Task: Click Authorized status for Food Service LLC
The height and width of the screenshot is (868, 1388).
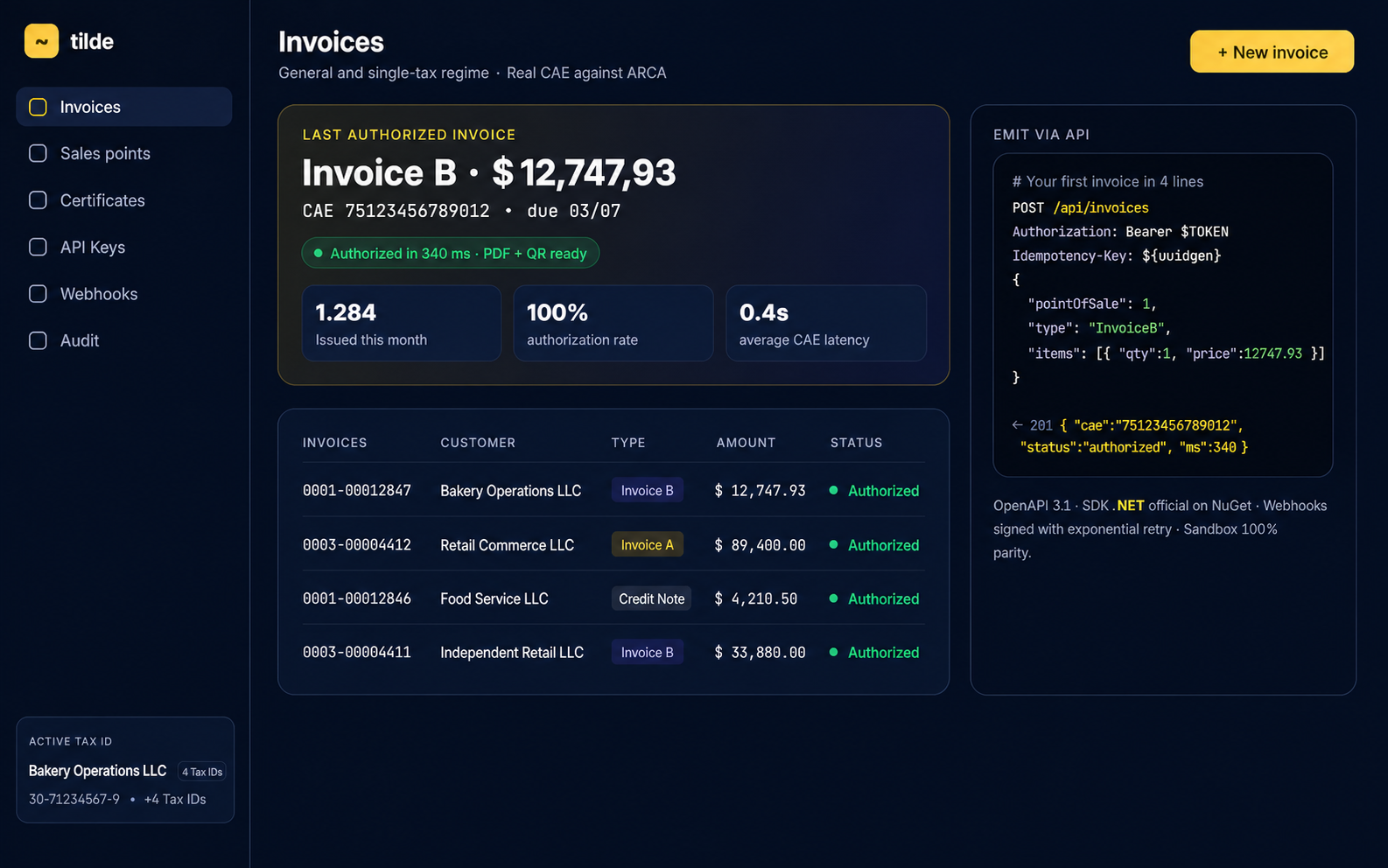Action: point(874,598)
